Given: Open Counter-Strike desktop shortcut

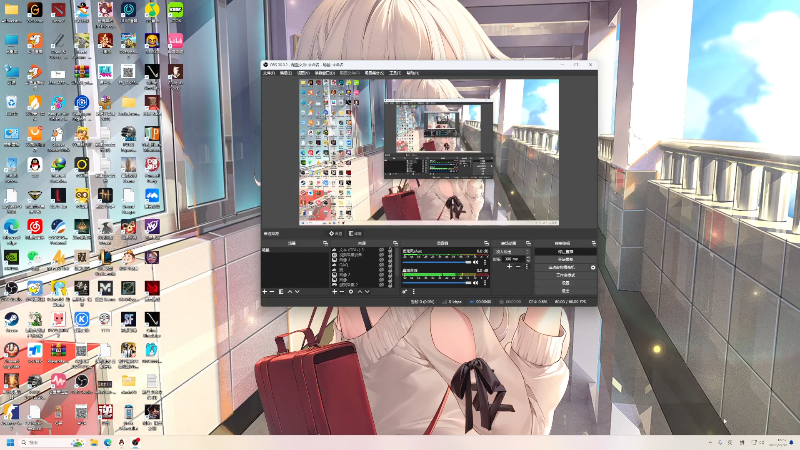Looking at the screenshot, I should click(x=11, y=416).
